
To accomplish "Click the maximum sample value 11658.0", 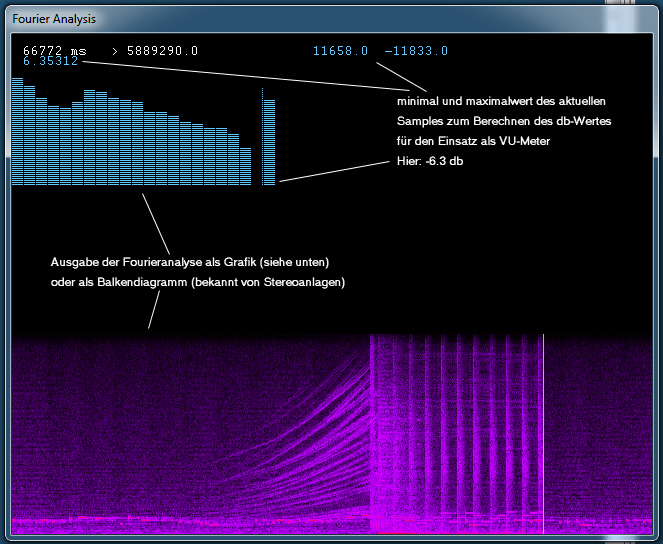I will click(x=340, y=51).
